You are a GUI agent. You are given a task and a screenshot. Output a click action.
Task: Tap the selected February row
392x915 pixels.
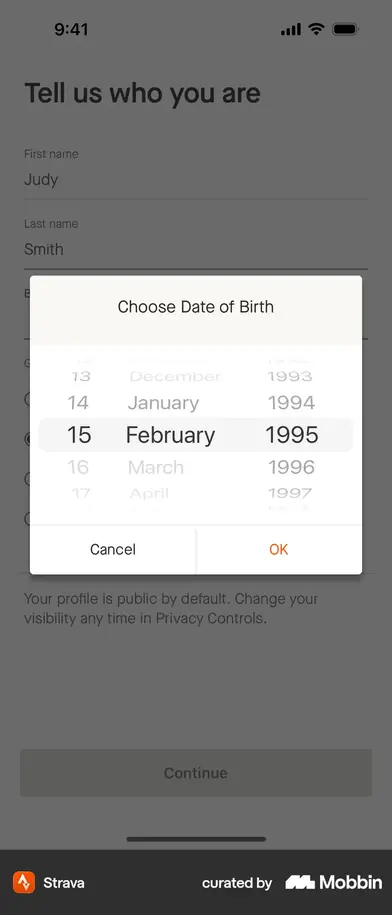tap(195, 435)
